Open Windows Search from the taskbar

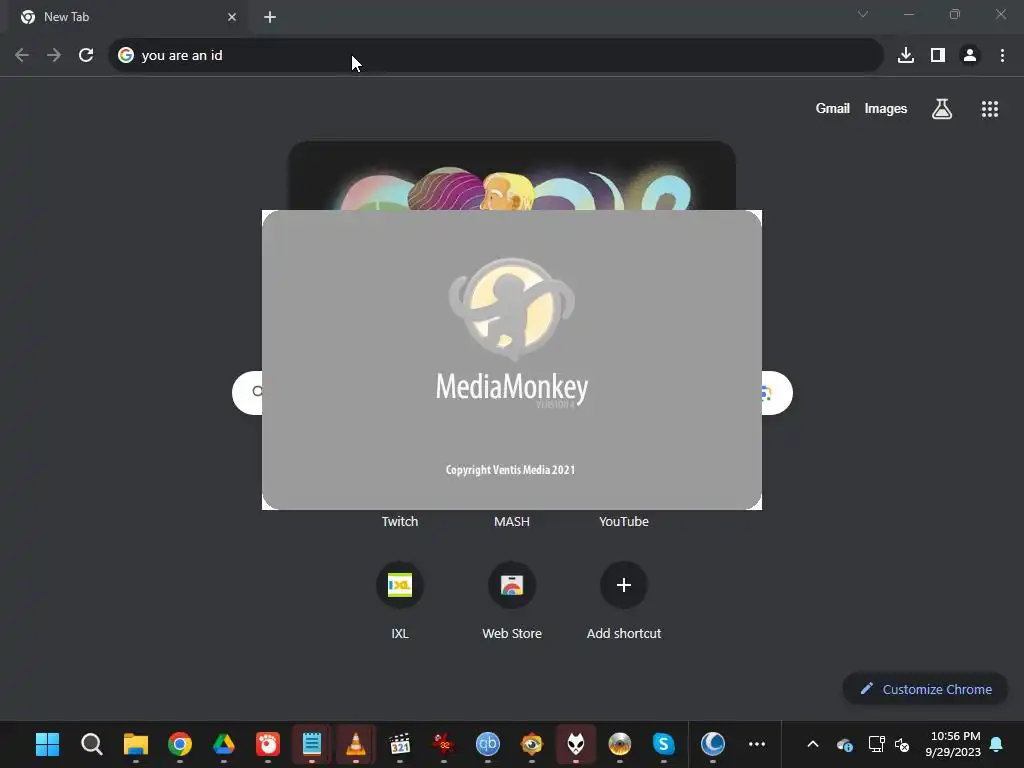[x=91, y=744]
